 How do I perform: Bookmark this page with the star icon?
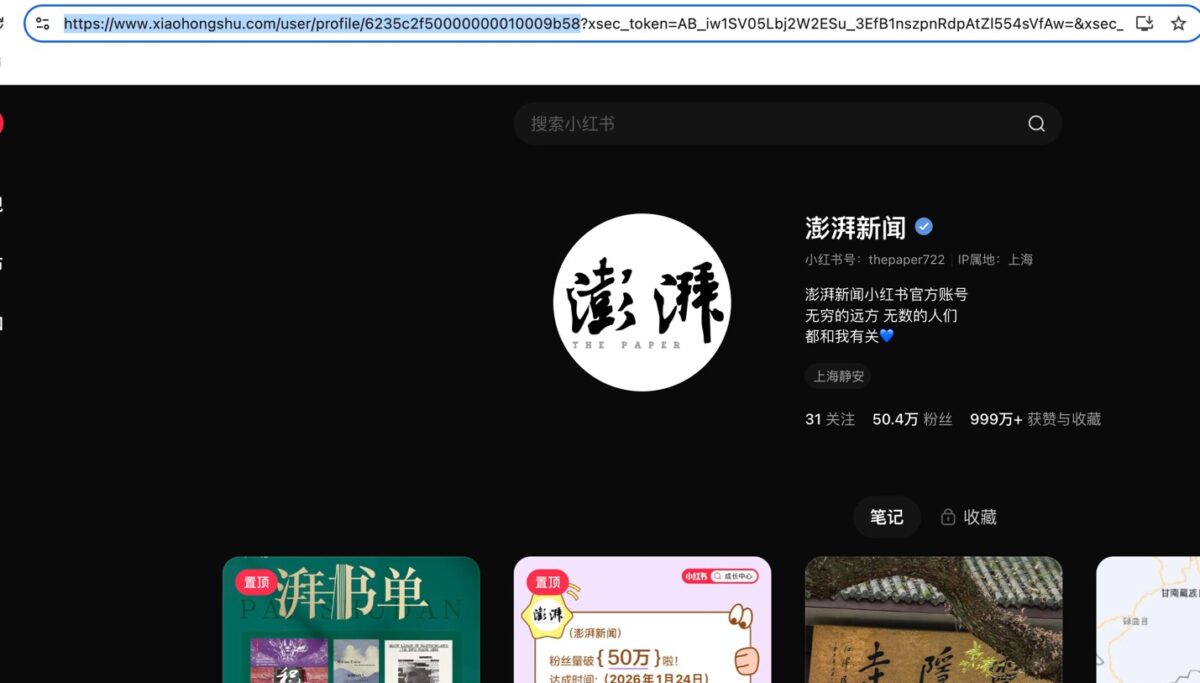[1178, 23]
